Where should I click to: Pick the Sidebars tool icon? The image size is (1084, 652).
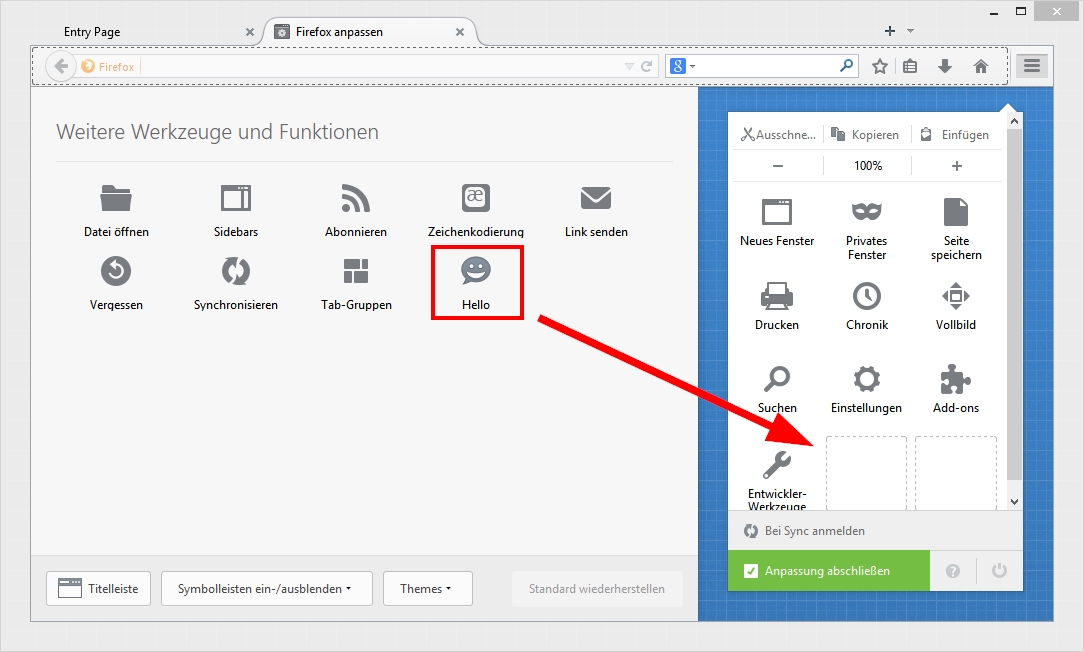tap(236, 198)
